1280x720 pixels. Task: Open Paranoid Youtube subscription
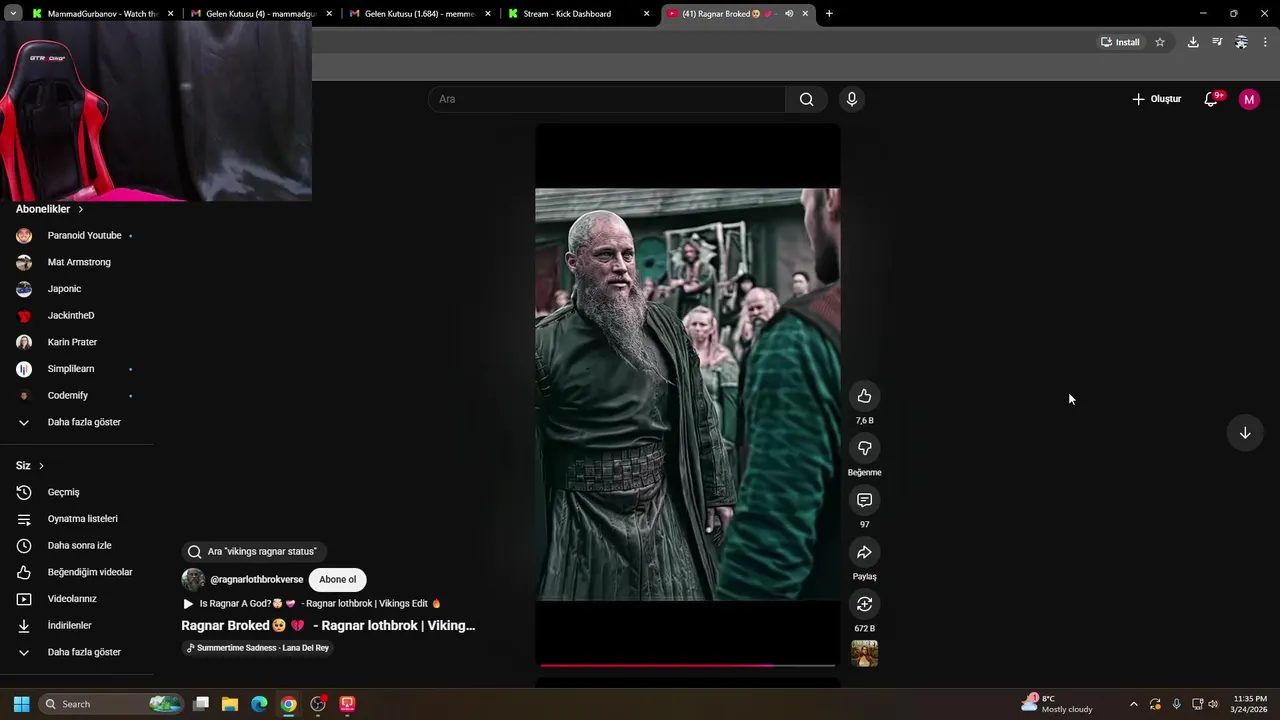[76, 236]
